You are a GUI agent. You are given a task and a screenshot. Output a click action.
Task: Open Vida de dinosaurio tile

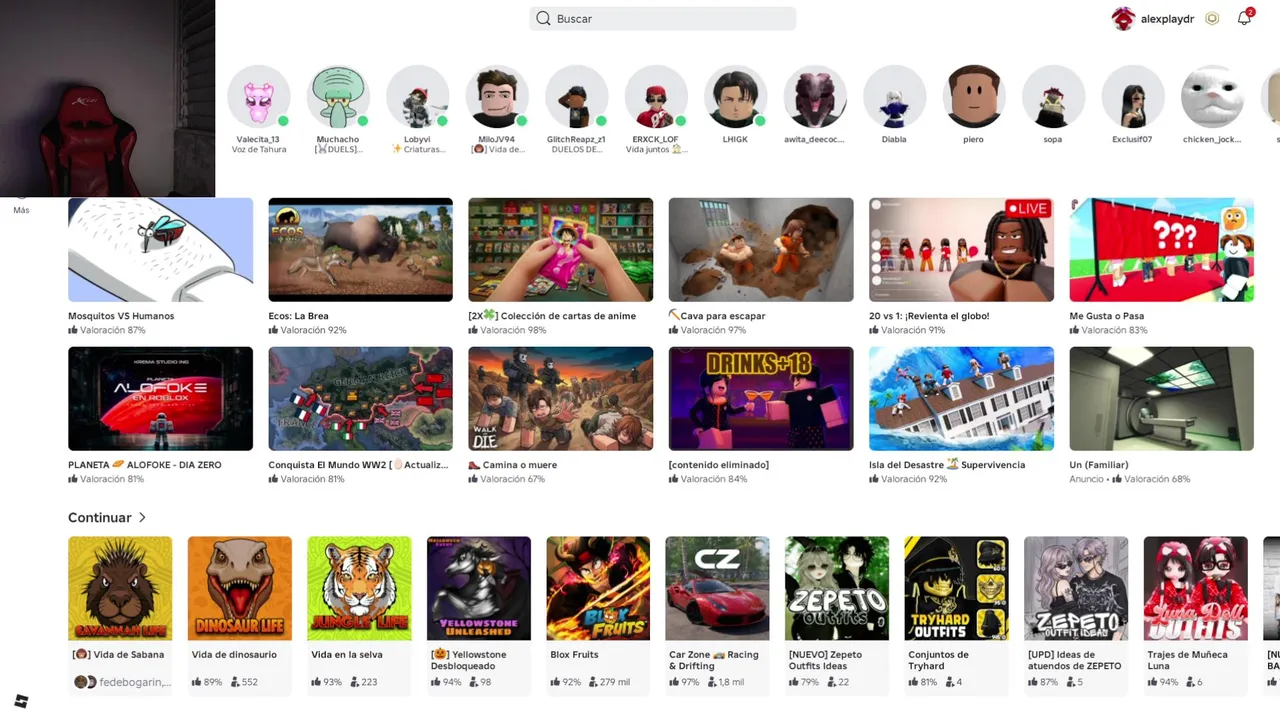click(x=240, y=614)
